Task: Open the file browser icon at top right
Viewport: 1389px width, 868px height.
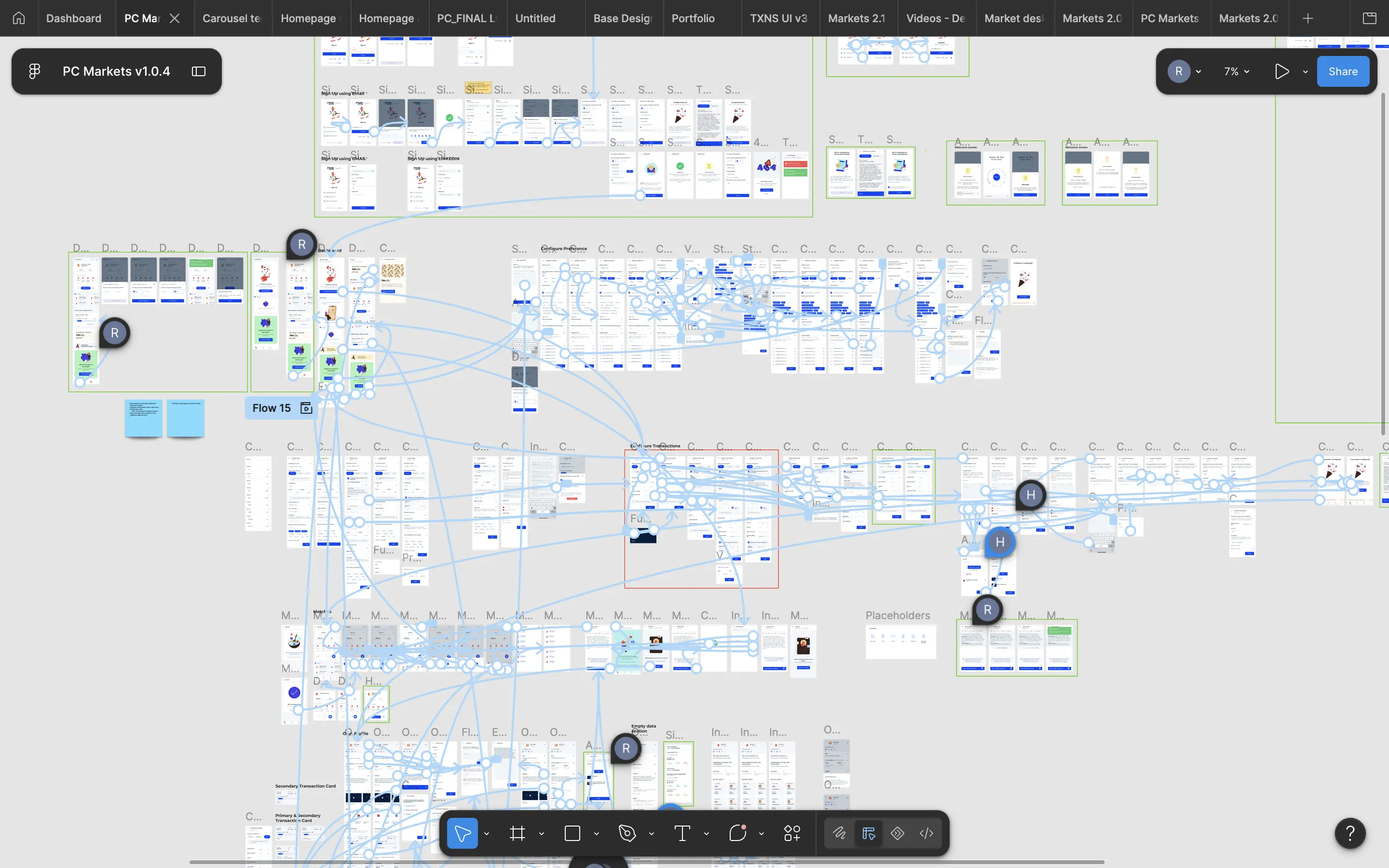Action: 1370,18
